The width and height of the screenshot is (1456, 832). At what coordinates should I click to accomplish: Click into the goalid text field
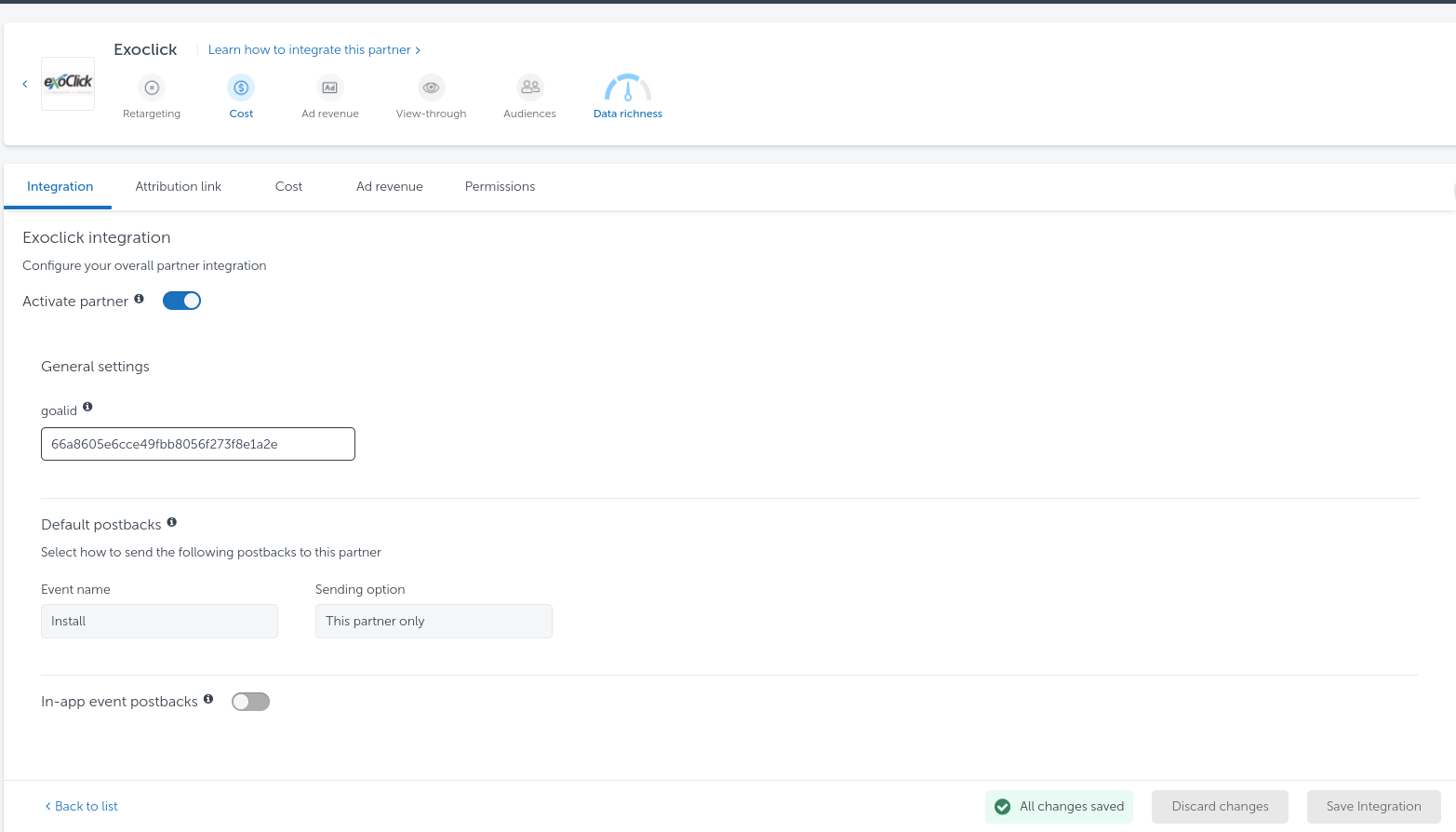click(x=198, y=444)
